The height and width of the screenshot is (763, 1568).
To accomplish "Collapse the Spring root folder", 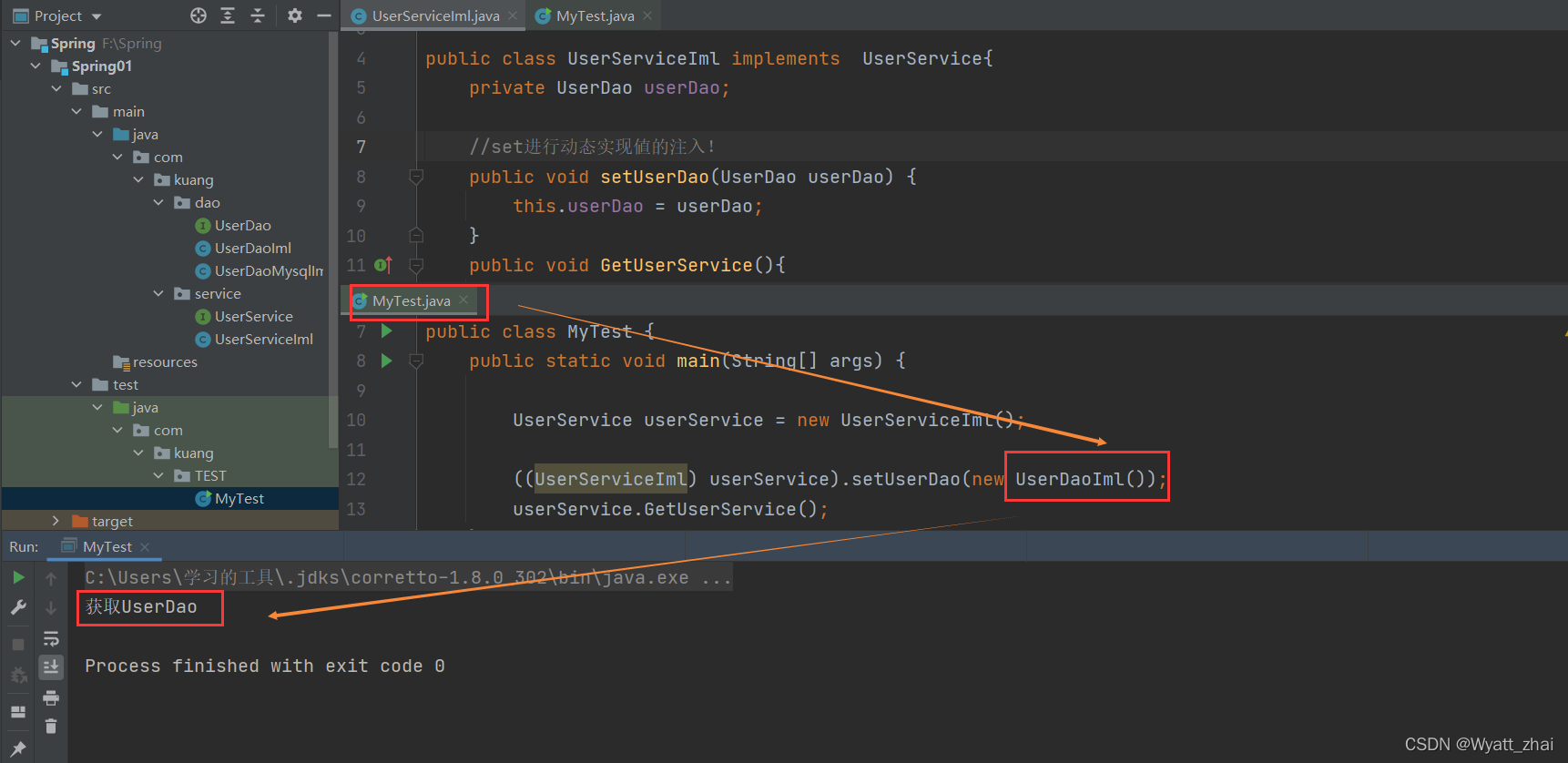I will coord(15,43).
